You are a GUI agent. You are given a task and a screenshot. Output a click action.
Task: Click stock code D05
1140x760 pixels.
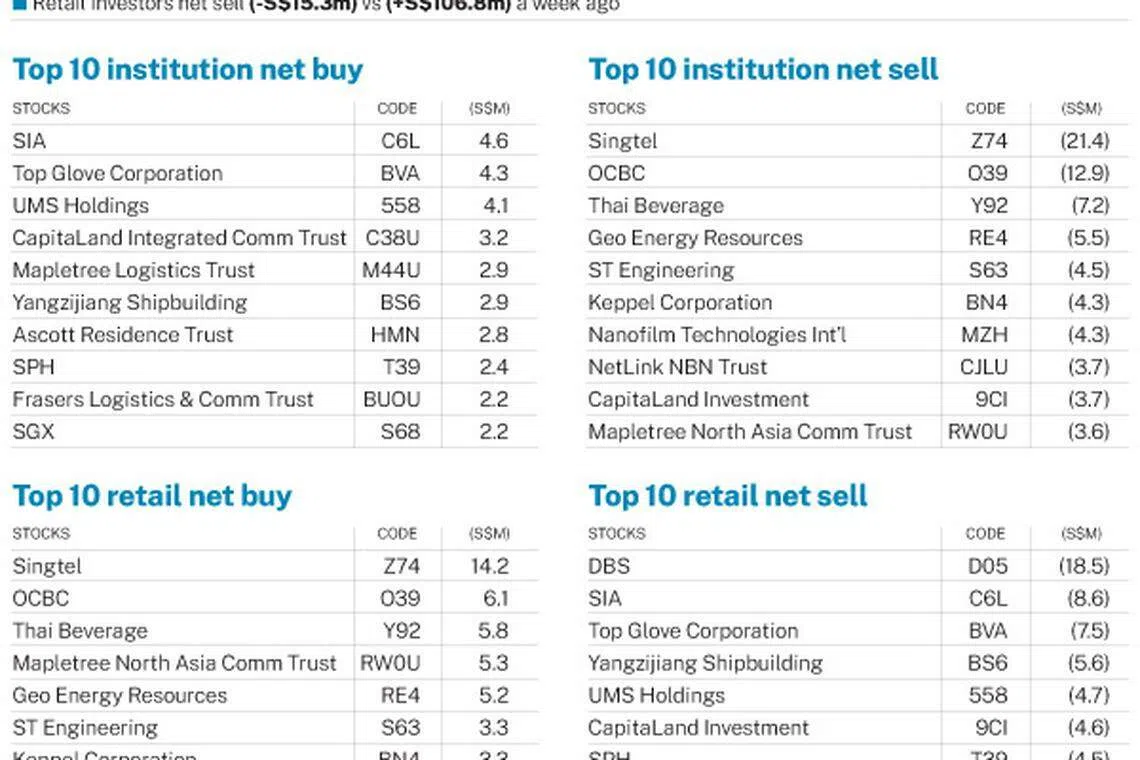pyautogui.click(x=987, y=566)
